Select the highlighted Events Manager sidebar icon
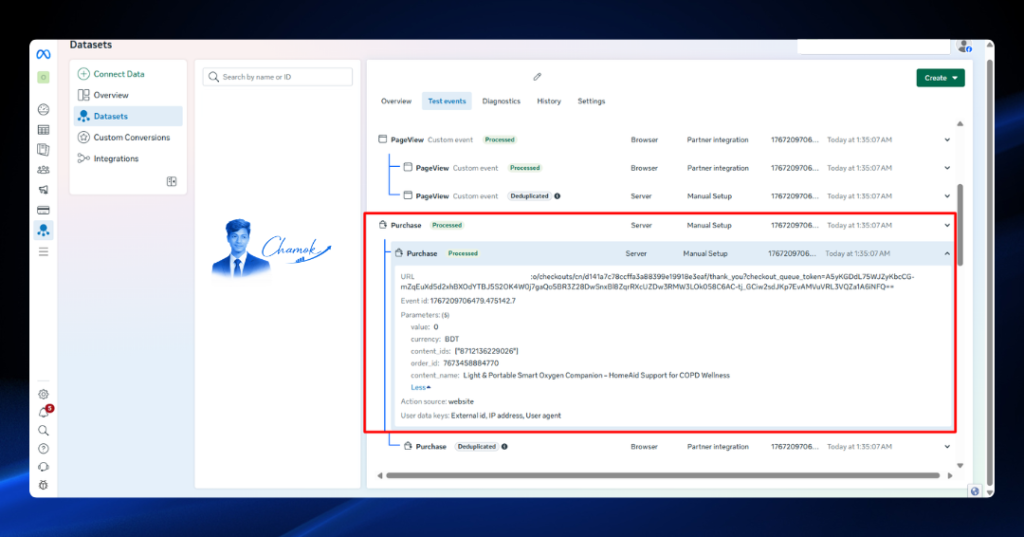 (x=43, y=231)
